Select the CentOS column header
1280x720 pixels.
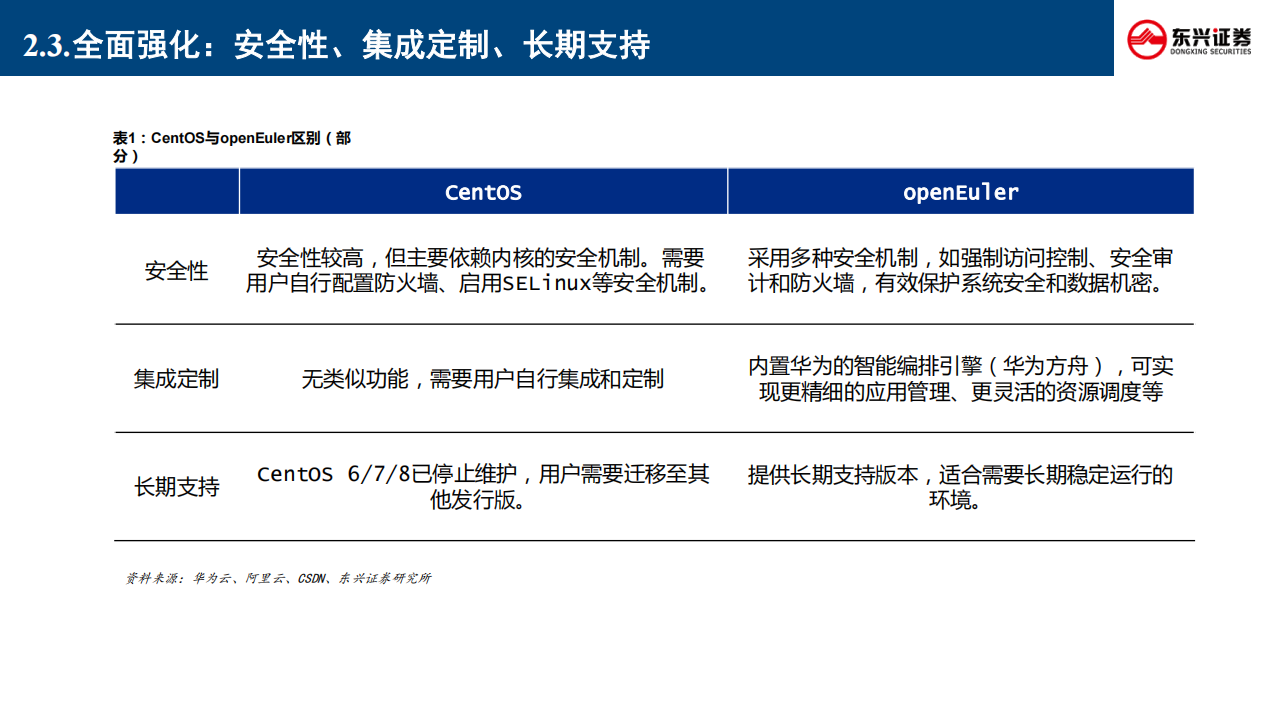pyautogui.click(x=483, y=191)
